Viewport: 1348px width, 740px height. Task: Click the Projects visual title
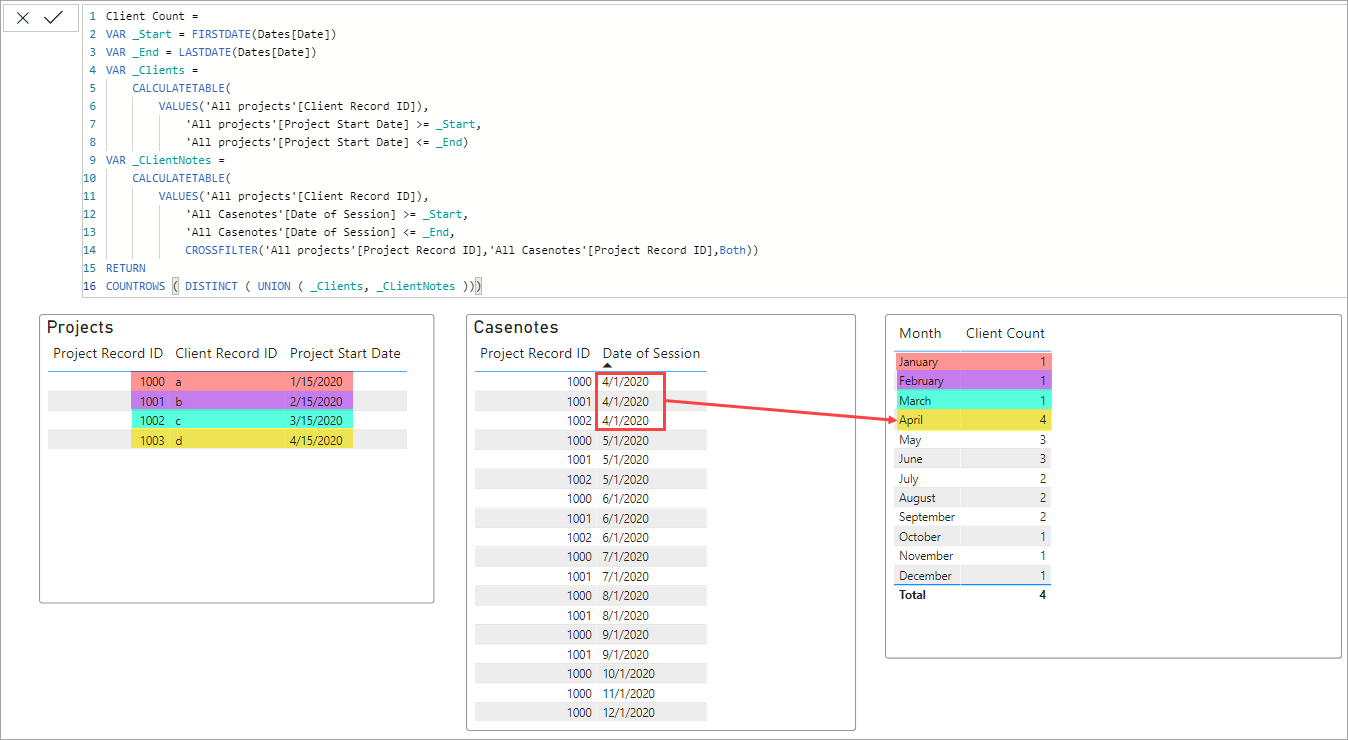coord(80,327)
